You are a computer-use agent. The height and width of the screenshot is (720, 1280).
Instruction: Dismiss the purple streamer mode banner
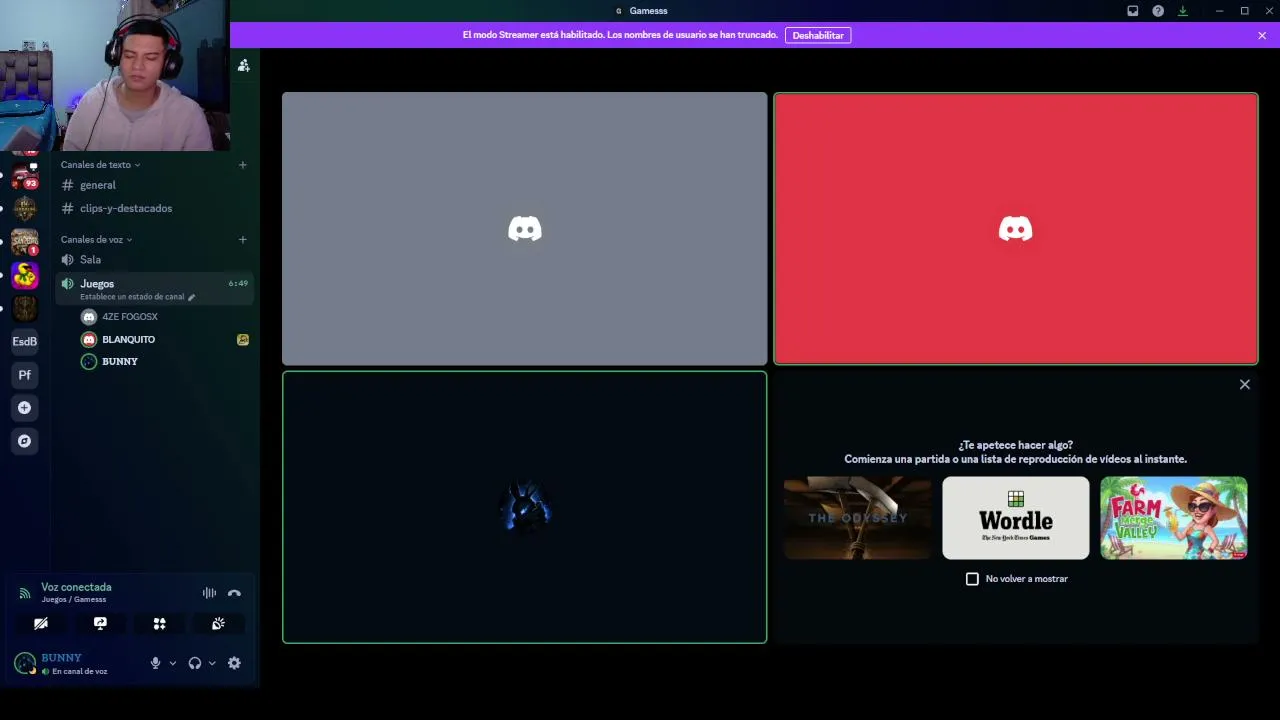click(1262, 35)
